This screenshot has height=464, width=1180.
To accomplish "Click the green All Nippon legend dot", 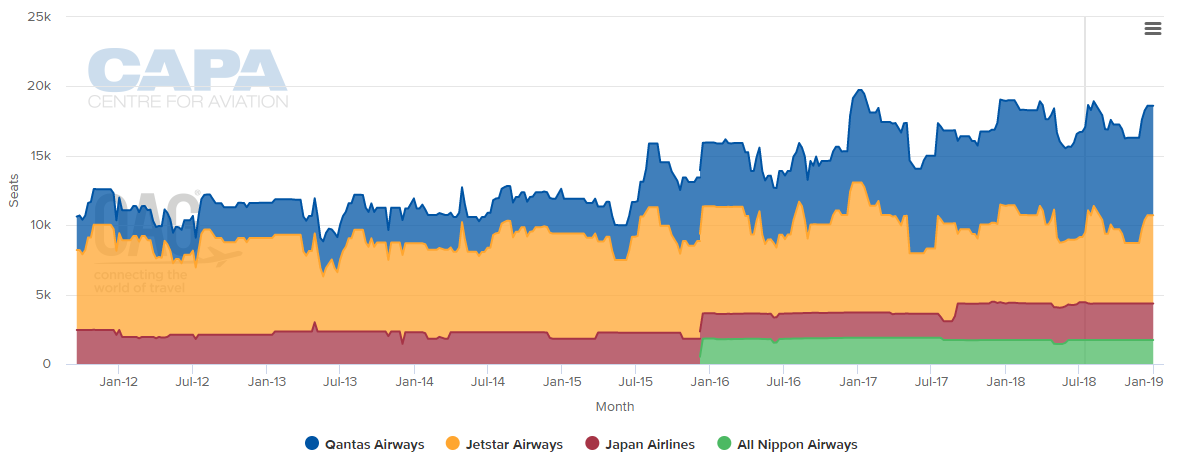I will pyautogui.click(x=724, y=444).
